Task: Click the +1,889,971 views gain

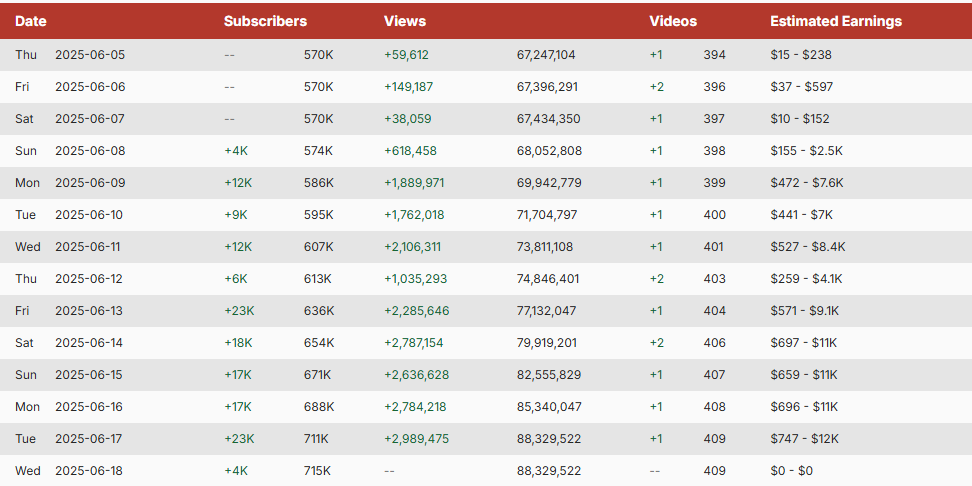Action: point(414,183)
